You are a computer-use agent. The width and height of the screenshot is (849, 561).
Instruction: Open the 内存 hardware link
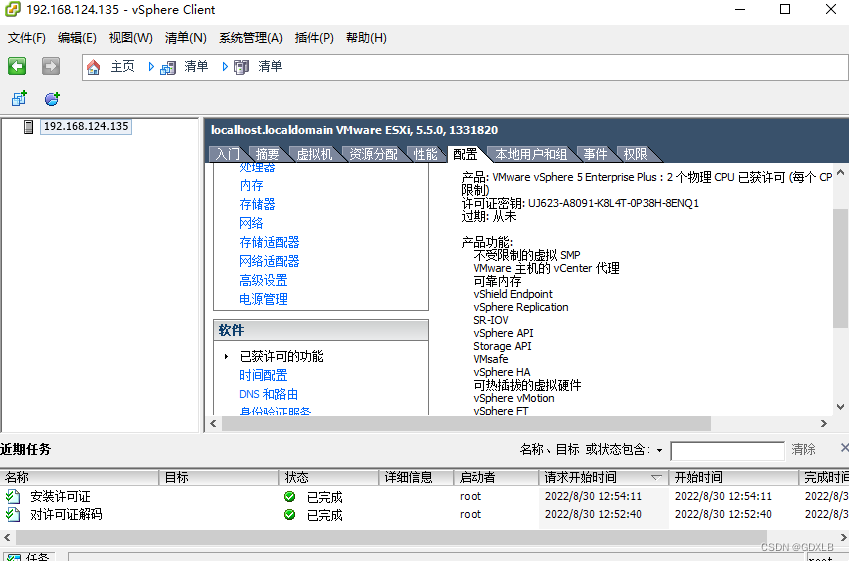[251, 185]
